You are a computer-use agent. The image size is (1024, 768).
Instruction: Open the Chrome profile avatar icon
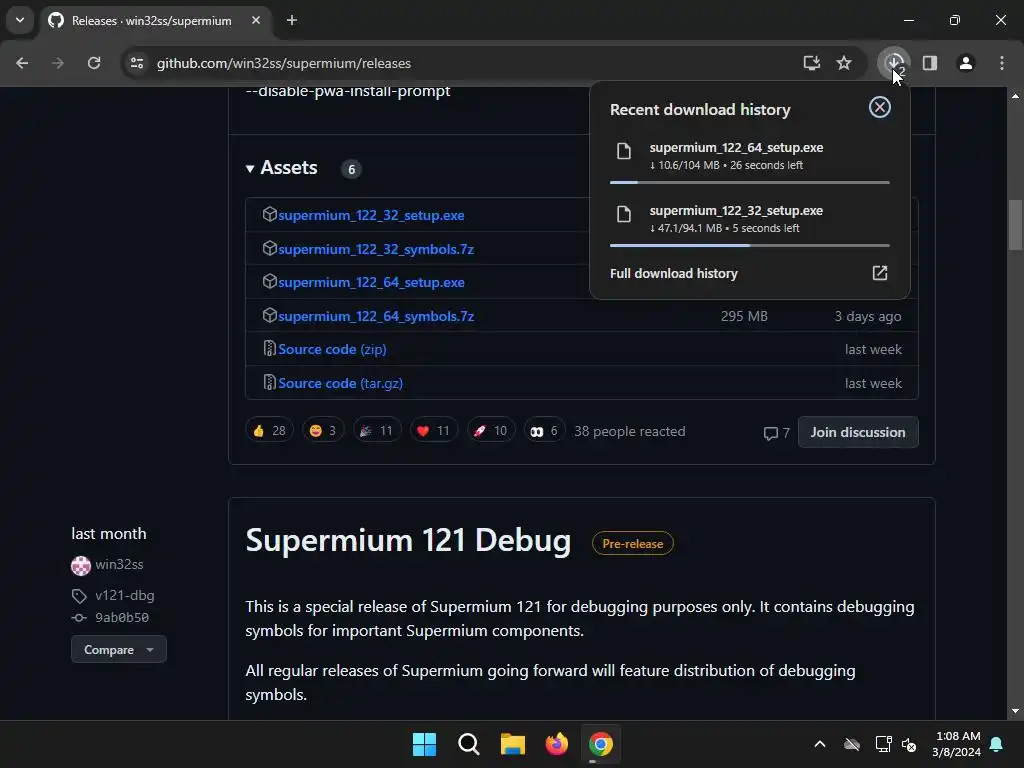click(x=965, y=63)
